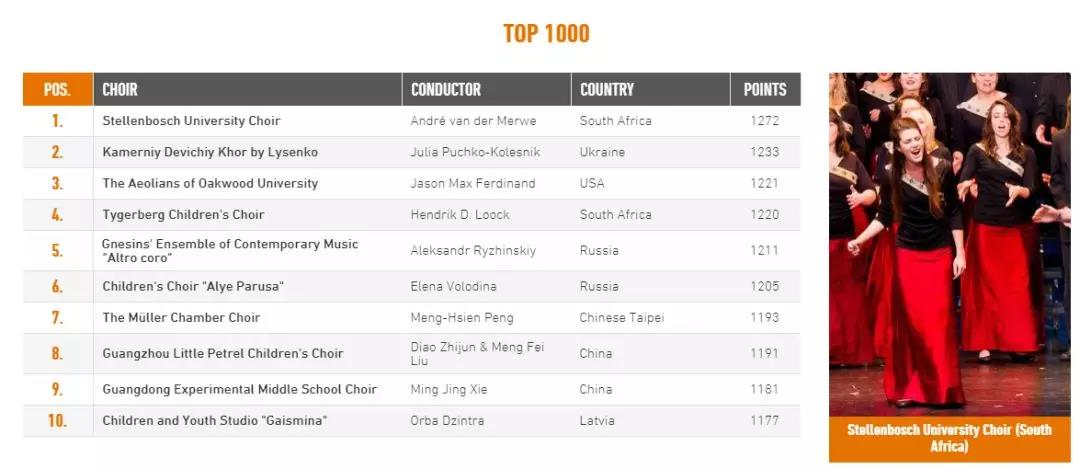This screenshot has height=469, width=1080.
Task: Open The Müller Chamber Choir
Action: click(181, 317)
